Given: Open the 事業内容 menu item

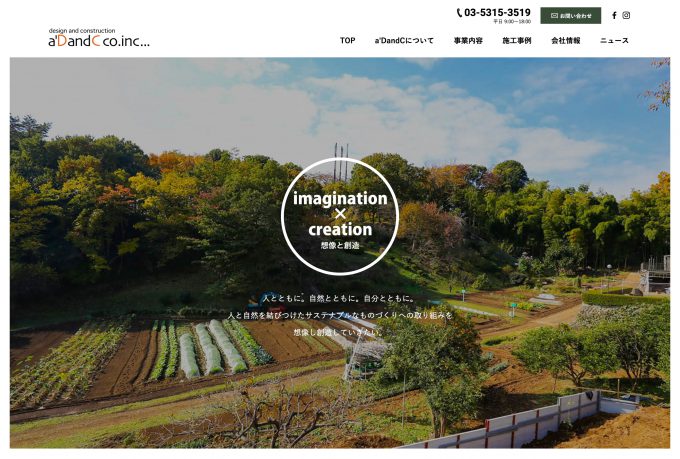Looking at the screenshot, I should point(468,40).
